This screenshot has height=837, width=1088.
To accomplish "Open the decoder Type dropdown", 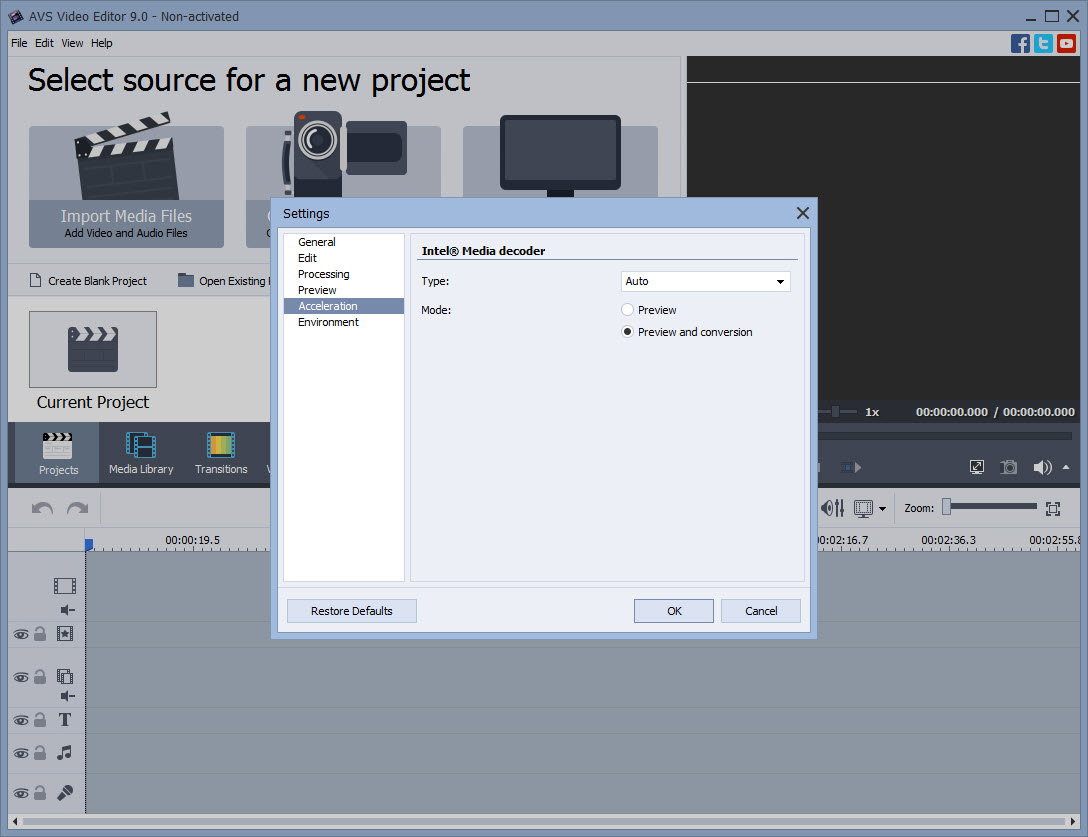I will click(705, 281).
